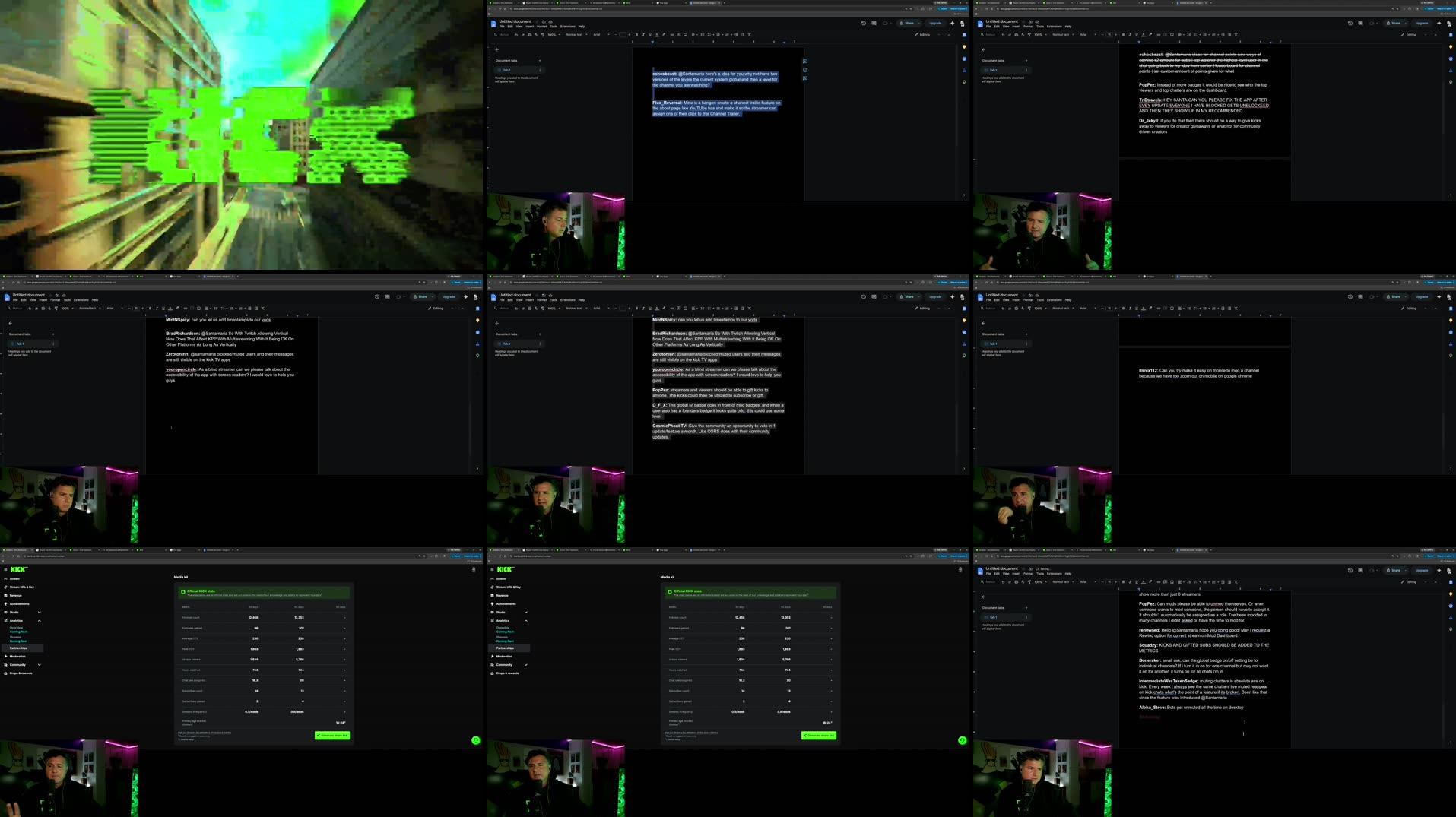Open Extensions menu in CosmicPhonkTV document frame
This screenshot has width=1456, height=817.
[568, 300]
